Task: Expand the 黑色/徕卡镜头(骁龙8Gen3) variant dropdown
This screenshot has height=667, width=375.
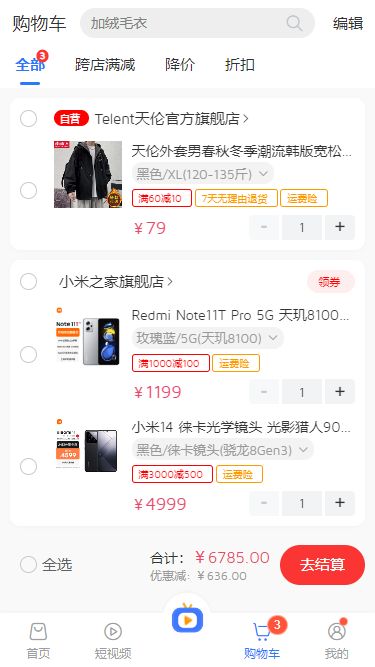Action: coord(222,450)
